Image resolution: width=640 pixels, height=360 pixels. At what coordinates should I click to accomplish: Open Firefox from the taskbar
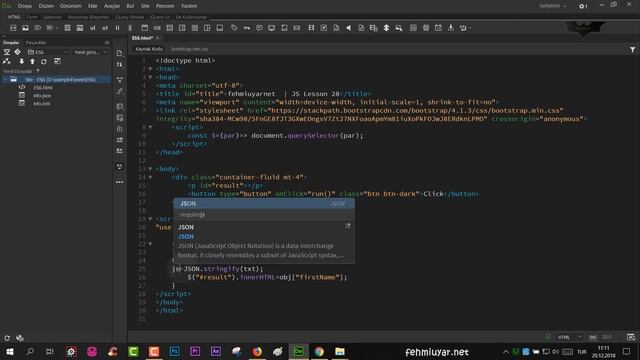point(257,351)
